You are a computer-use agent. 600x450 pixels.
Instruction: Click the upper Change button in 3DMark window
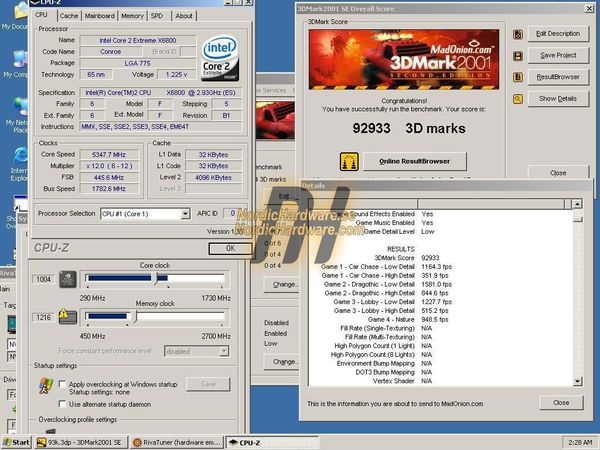tap(283, 284)
